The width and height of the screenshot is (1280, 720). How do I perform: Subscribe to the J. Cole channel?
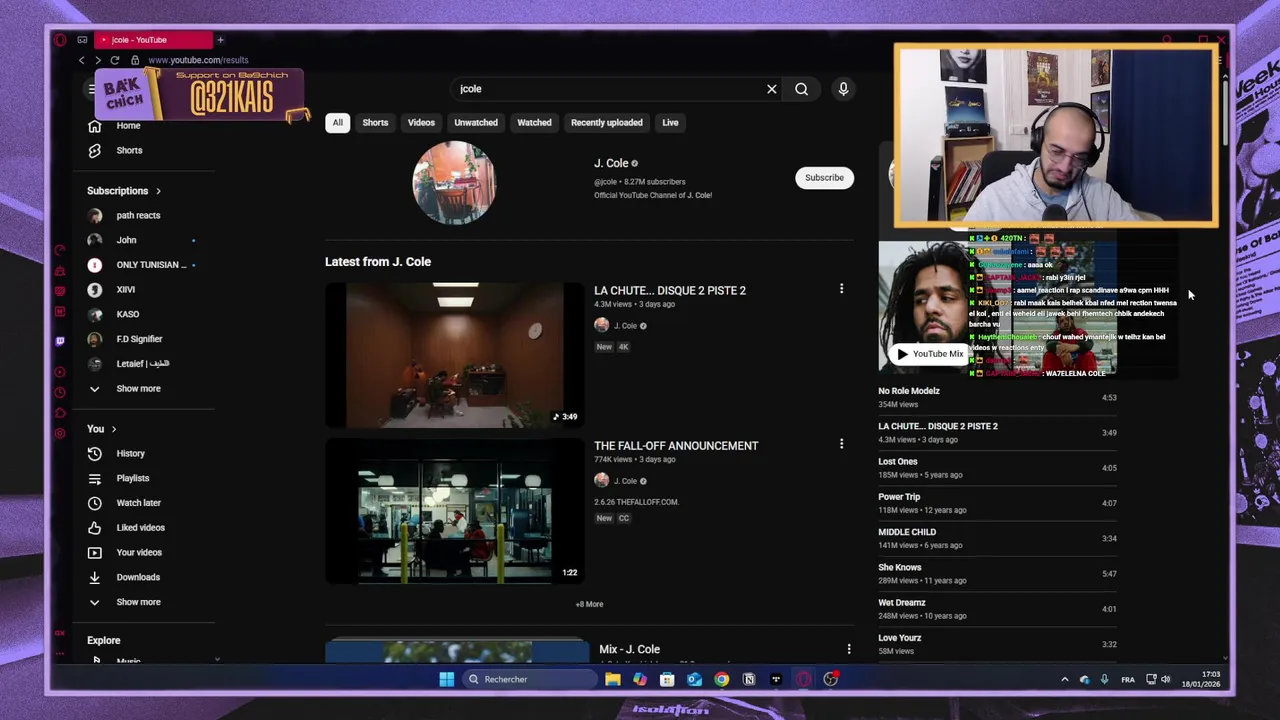pyautogui.click(x=824, y=178)
